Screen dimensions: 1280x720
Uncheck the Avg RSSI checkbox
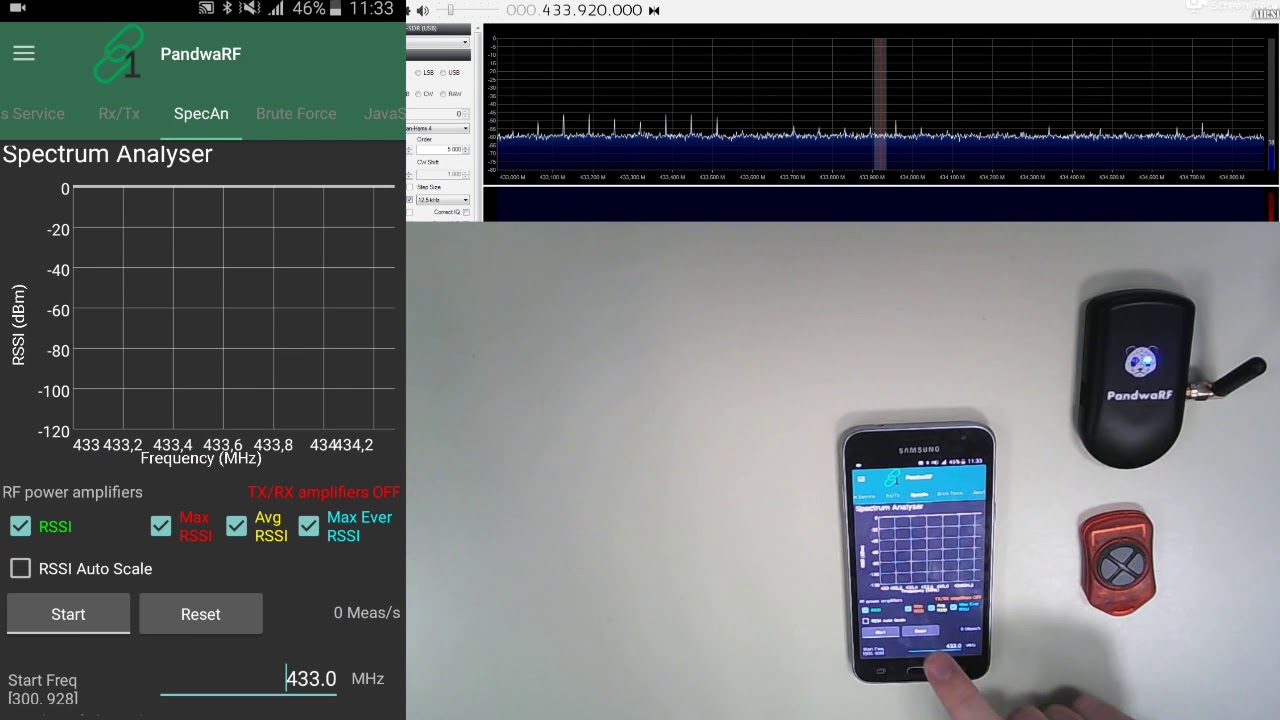pos(236,526)
